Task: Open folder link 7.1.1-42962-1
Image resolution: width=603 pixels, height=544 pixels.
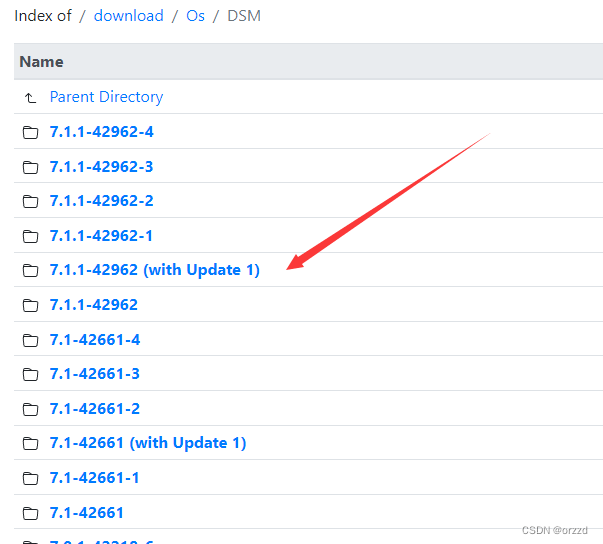Action: coord(101,236)
